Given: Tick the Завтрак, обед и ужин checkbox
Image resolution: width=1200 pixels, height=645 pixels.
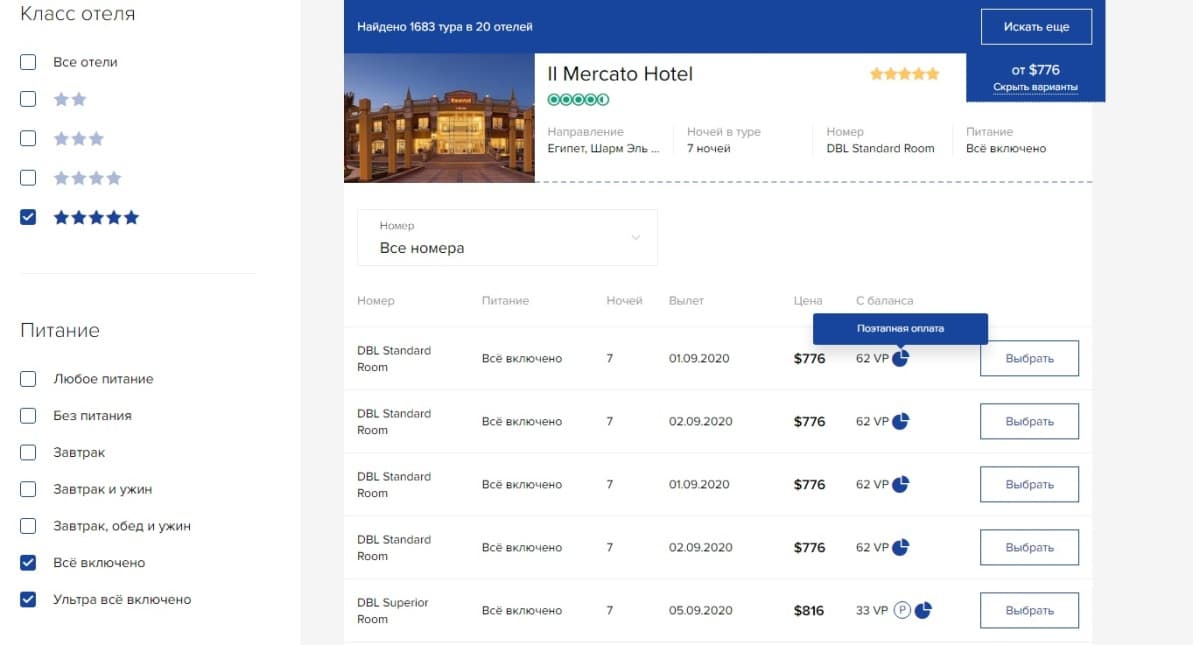Looking at the screenshot, I should pyautogui.click(x=28, y=526).
